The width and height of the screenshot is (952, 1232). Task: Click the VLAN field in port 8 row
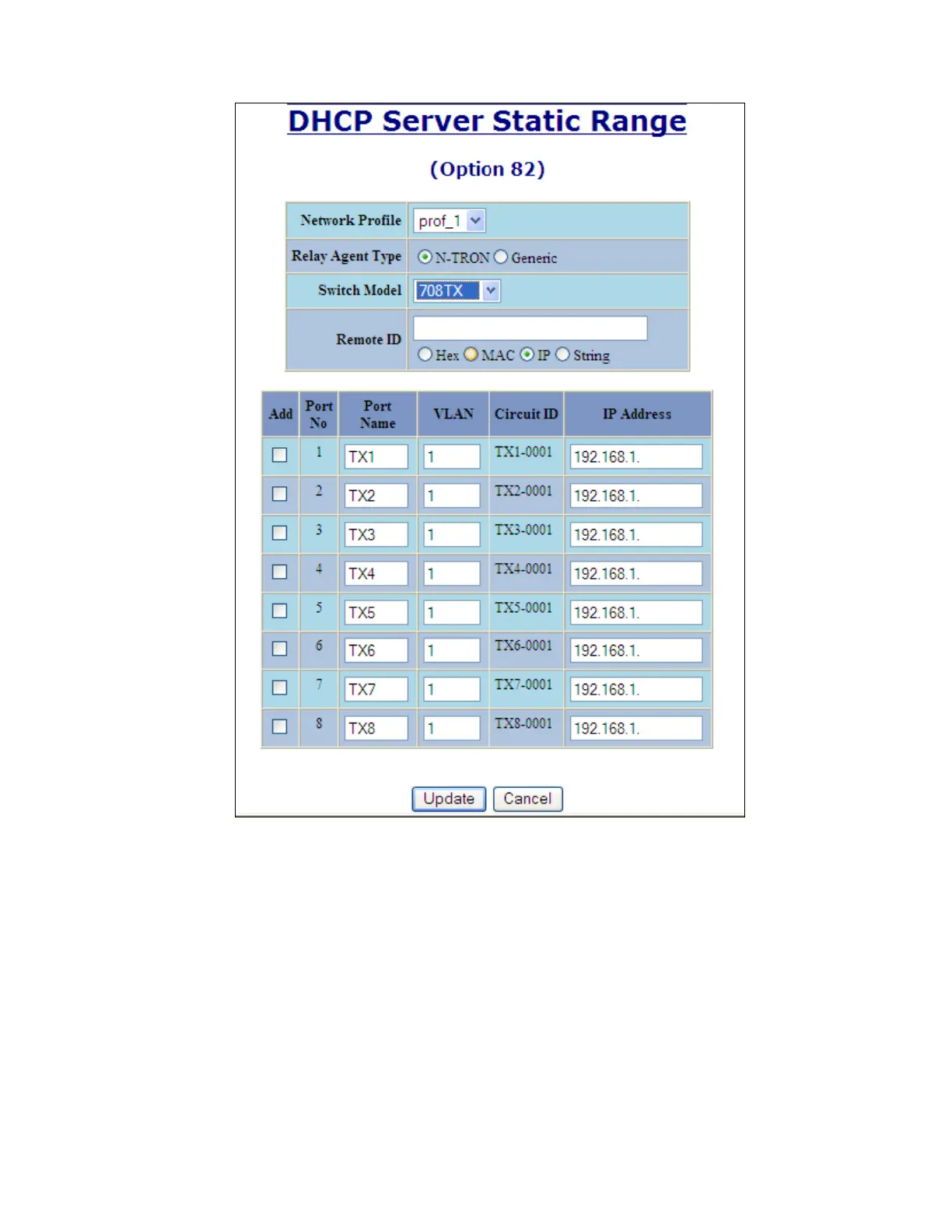pyautogui.click(x=452, y=728)
